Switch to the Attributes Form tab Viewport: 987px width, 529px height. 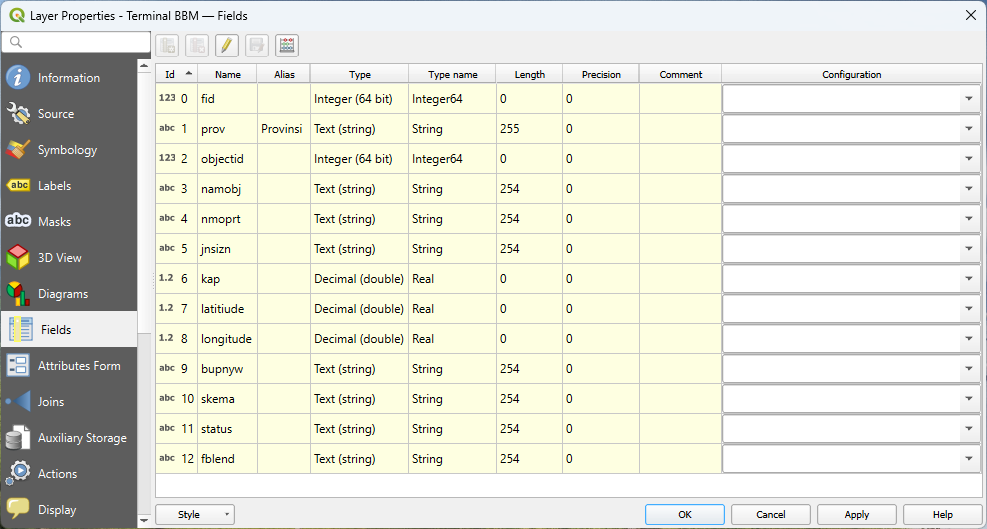pyautogui.click(x=78, y=366)
